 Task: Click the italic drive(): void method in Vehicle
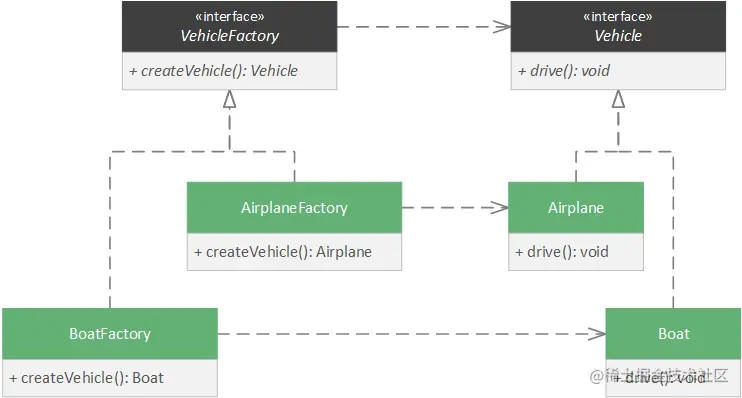point(564,71)
